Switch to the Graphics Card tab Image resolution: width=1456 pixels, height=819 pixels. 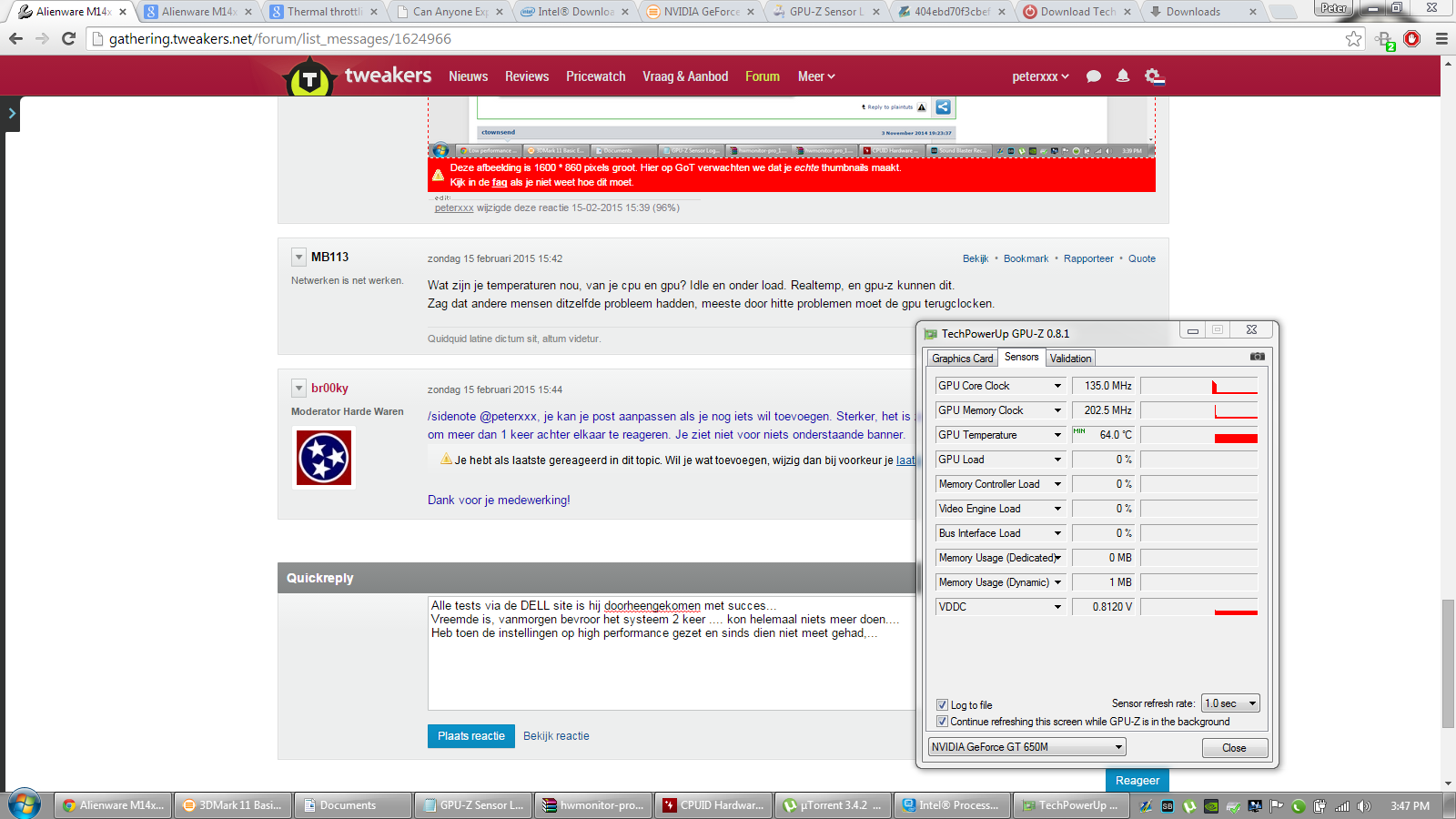[x=962, y=359]
